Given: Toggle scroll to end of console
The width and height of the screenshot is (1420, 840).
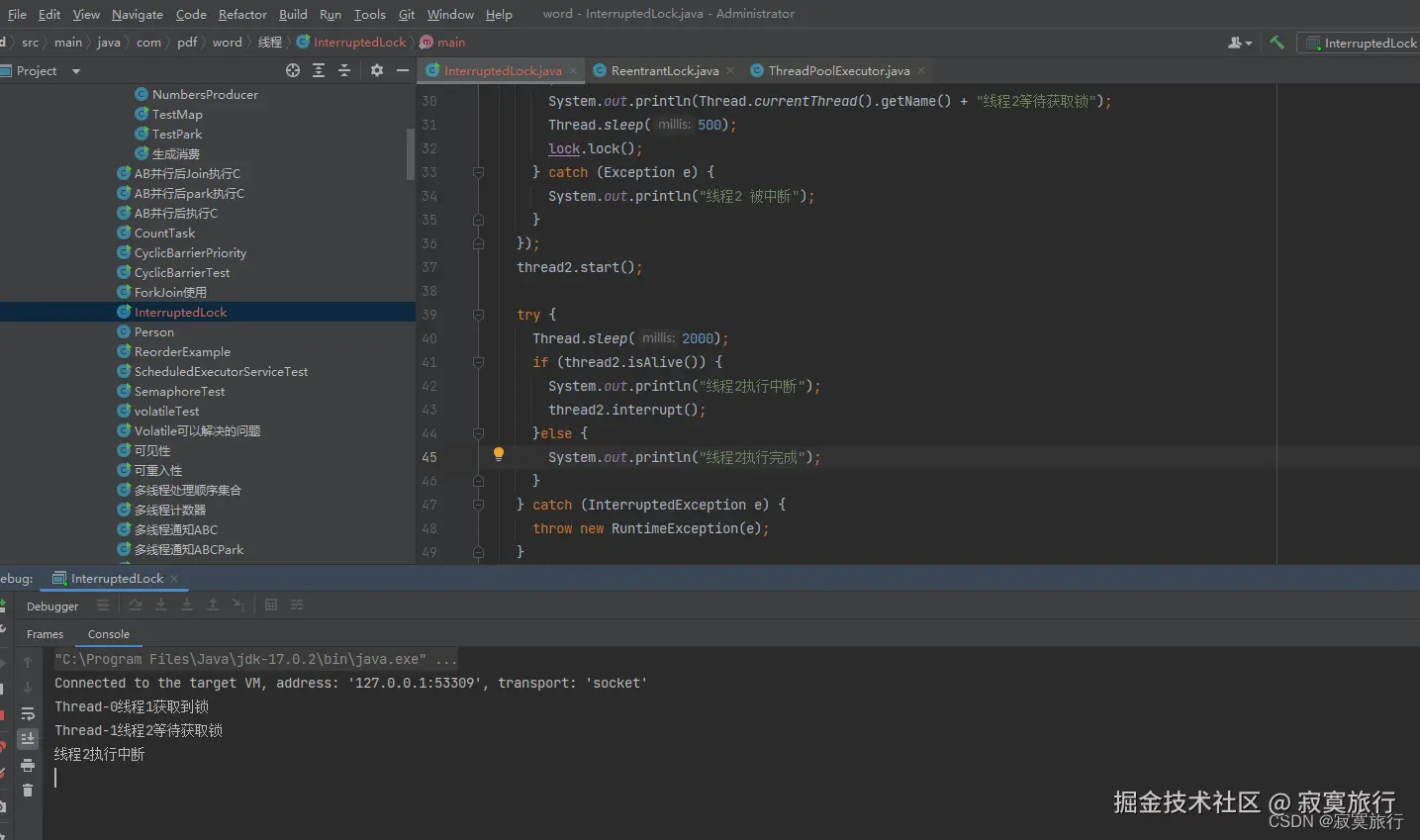Looking at the screenshot, I should coord(28,739).
